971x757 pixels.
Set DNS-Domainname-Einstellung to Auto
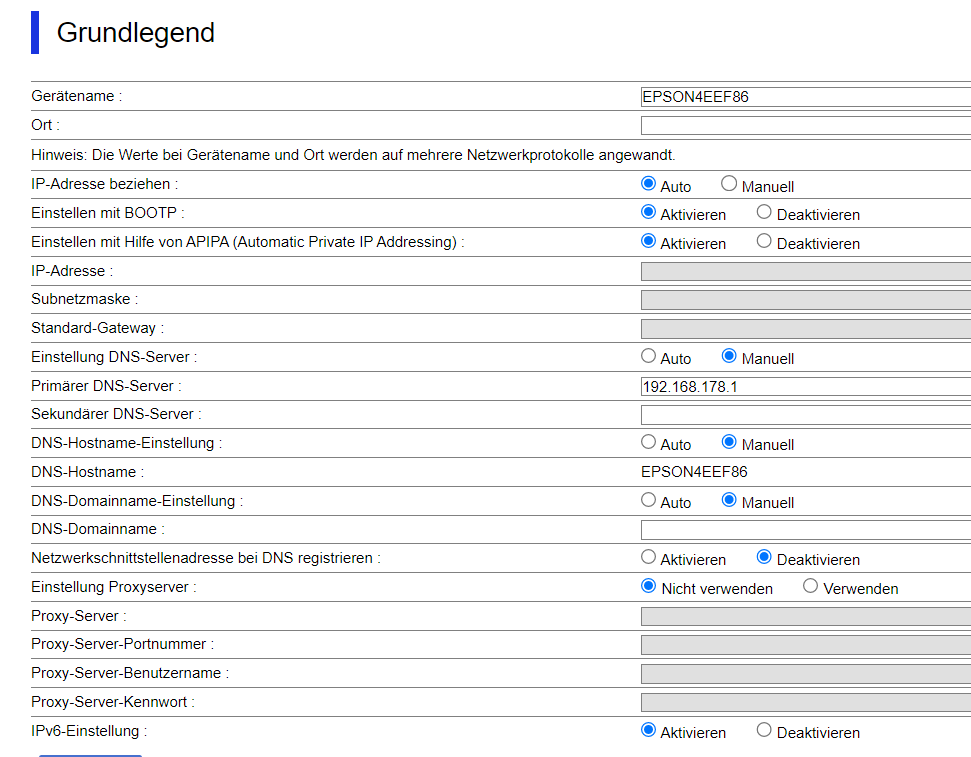pyautogui.click(x=648, y=500)
